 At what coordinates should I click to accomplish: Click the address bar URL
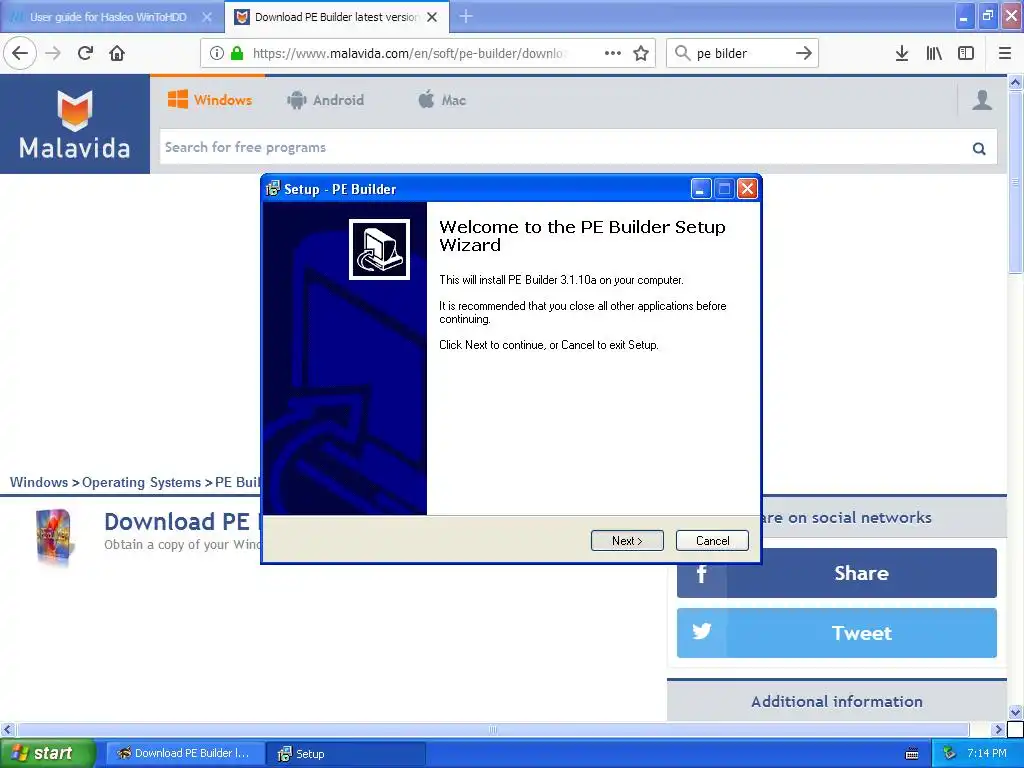click(410, 54)
